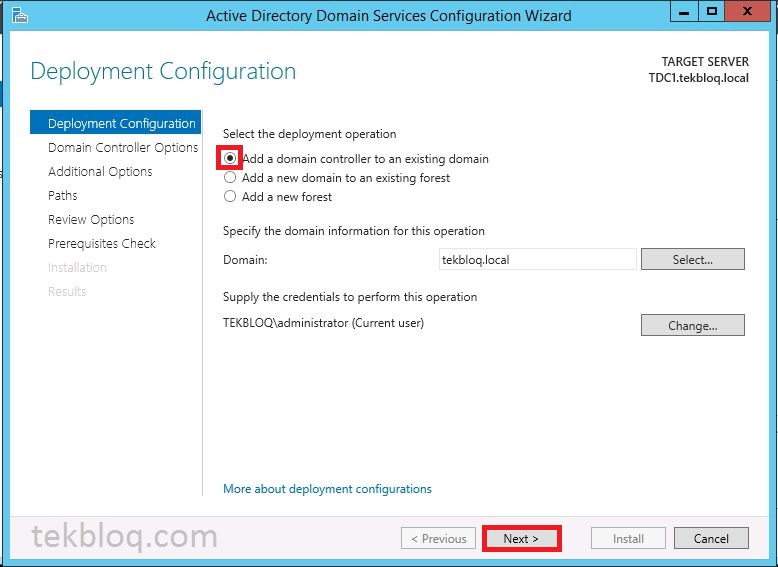Click the < Previous button

click(x=439, y=539)
